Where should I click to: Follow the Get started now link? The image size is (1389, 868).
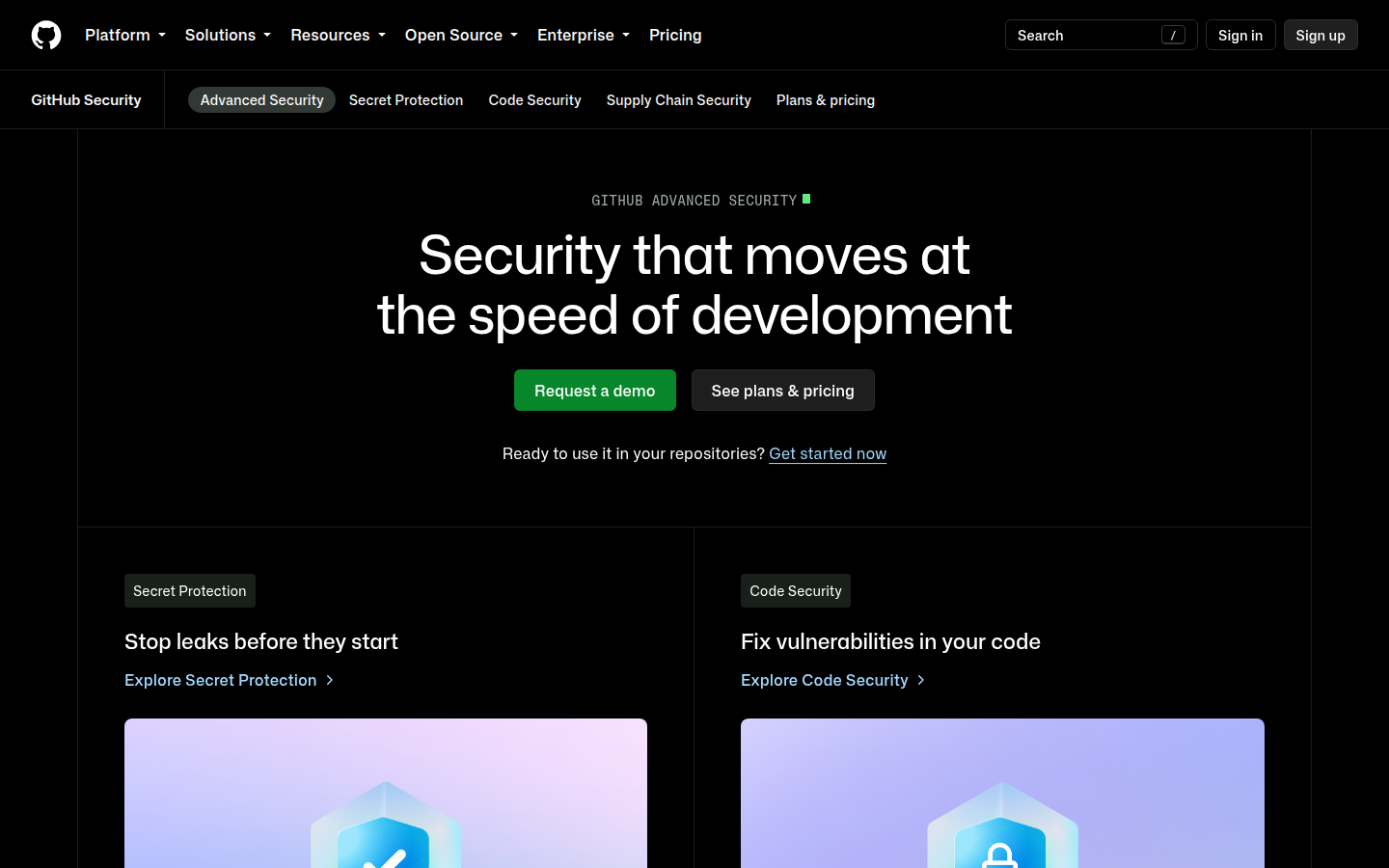coord(828,453)
